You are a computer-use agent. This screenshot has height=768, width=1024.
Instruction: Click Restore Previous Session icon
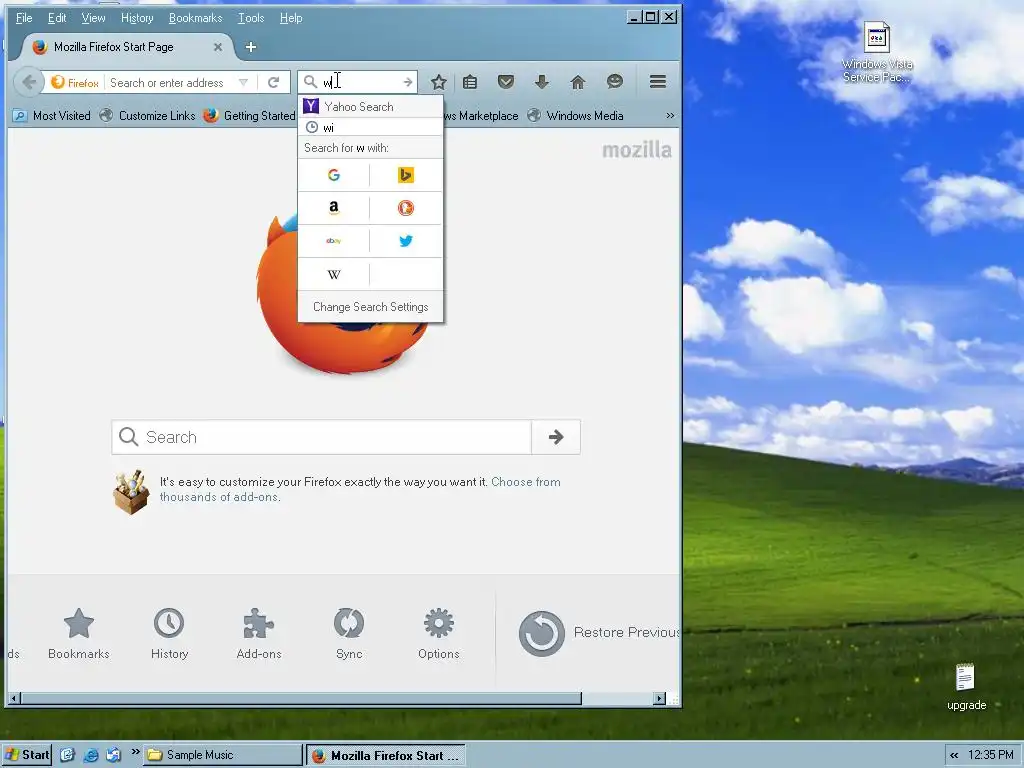(541, 633)
